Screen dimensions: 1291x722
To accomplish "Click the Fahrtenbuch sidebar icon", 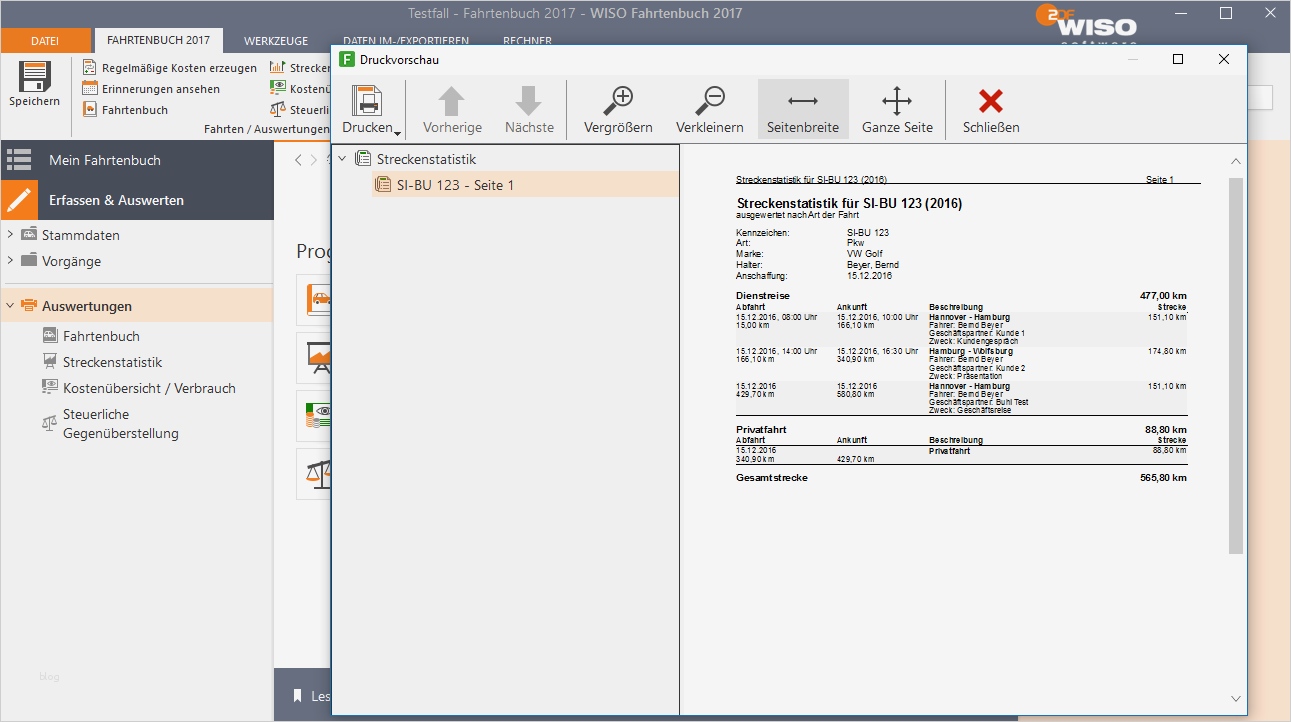I will click(x=50, y=336).
